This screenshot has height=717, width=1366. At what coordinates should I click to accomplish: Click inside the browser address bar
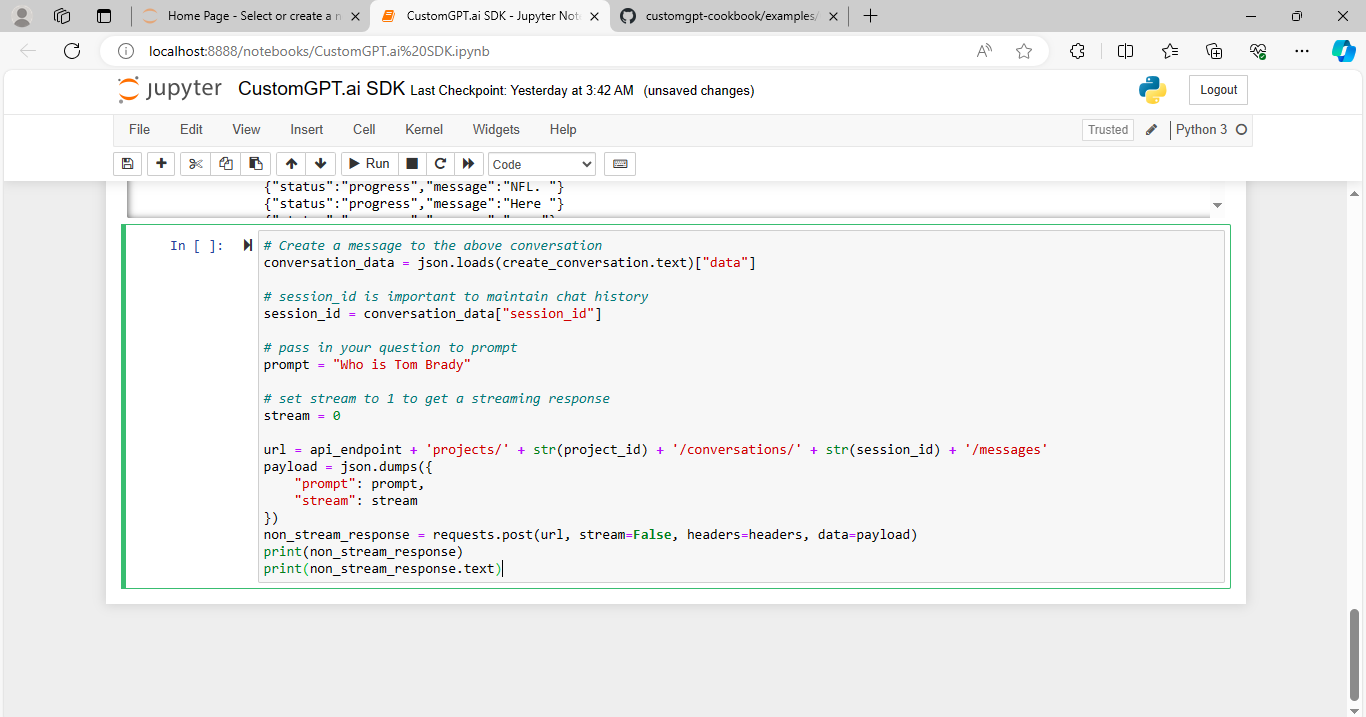click(400, 50)
